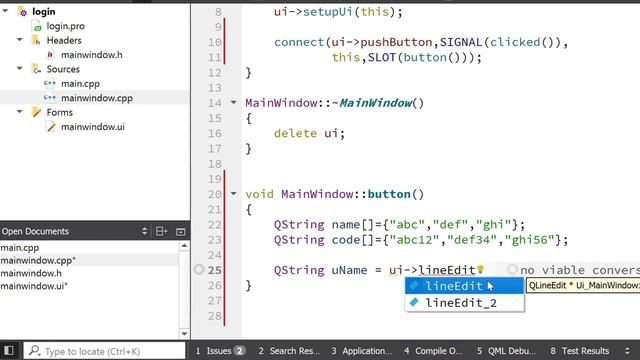The height and width of the screenshot is (360, 640).
Task: Click the no viable conversion annotation icon
Action: coord(512,269)
